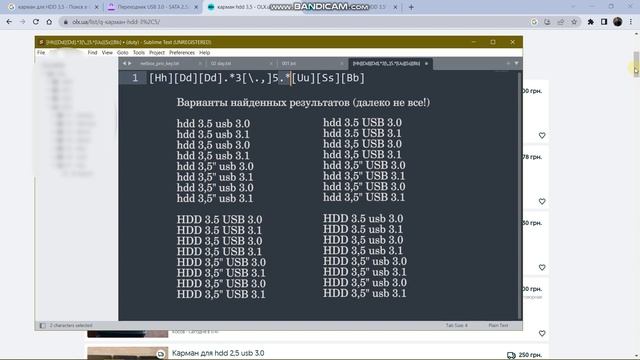Click the regex text on line 1
Image resolution: width=640 pixels, height=360 pixels.
(x=257, y=78)
